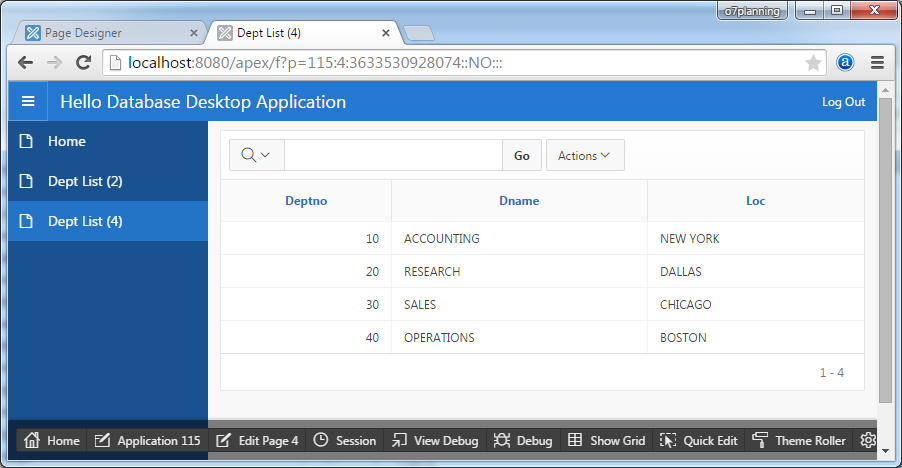902x468 pixels.
Task: Click Deptno value 30
Action: click(x=372, y=305)
